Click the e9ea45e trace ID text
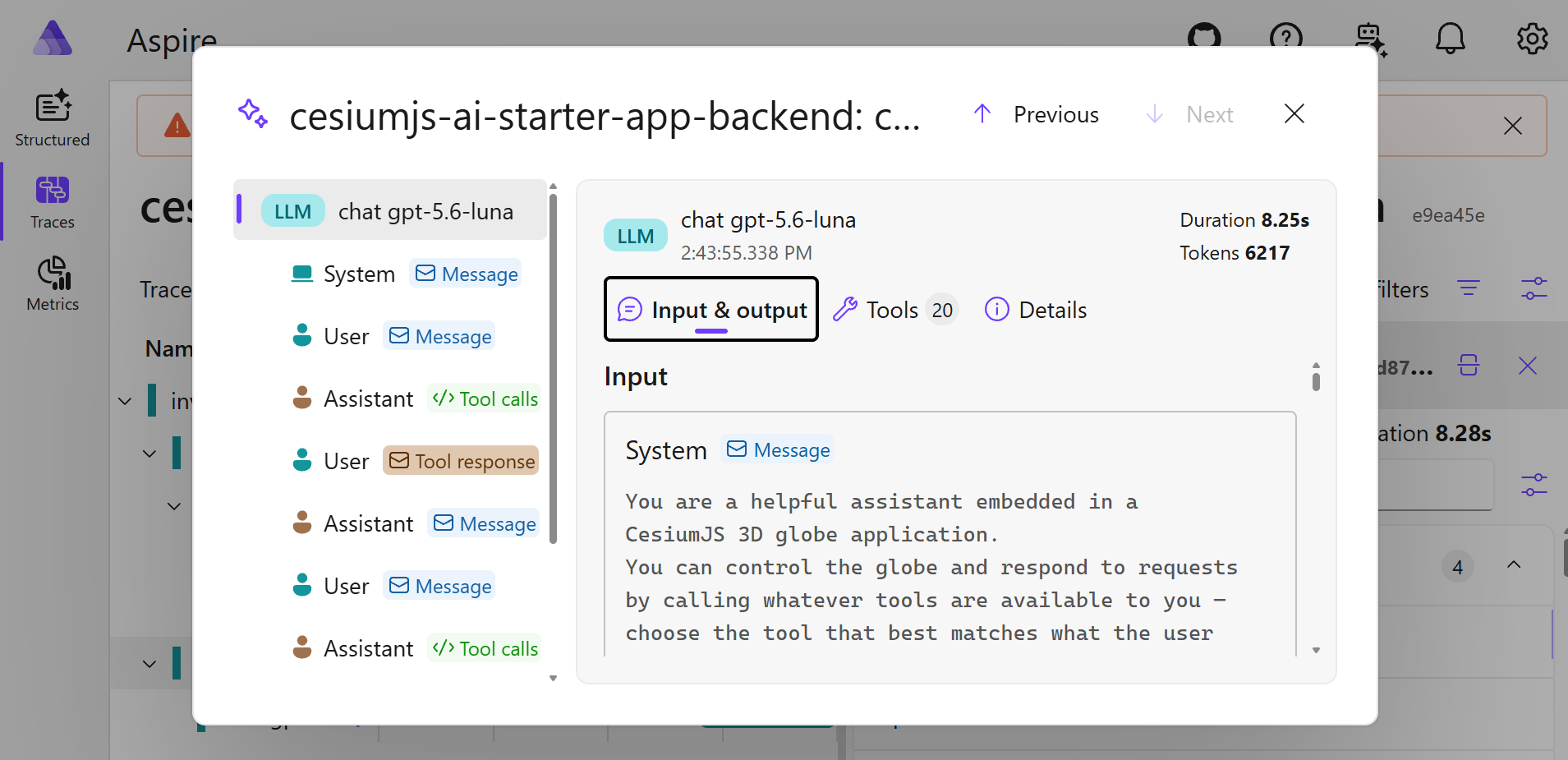Image resolution: width=1568 pixels, height=760 pixels. (x=1448, y=215)
